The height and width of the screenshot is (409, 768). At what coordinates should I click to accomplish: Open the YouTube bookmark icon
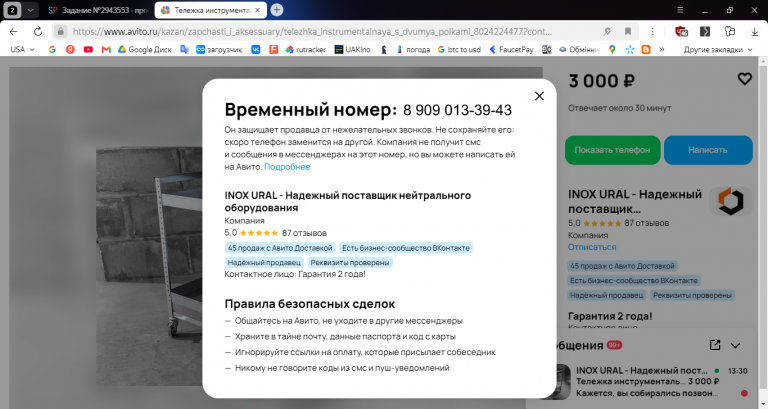(x=88, y=49)
